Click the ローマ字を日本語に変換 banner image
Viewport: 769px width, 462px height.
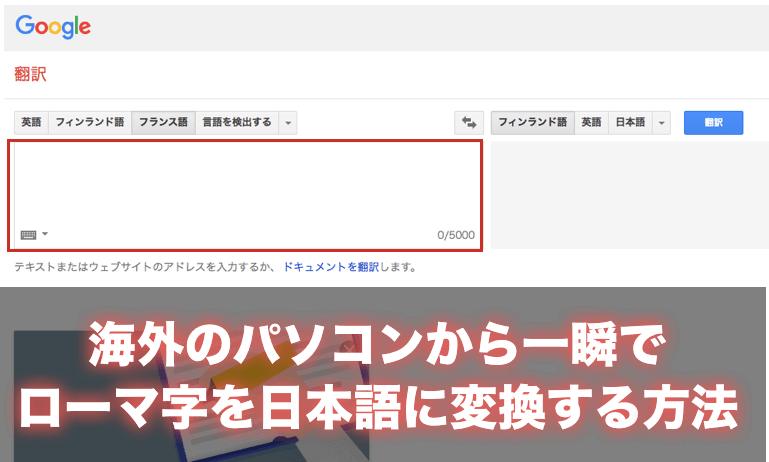384,375
